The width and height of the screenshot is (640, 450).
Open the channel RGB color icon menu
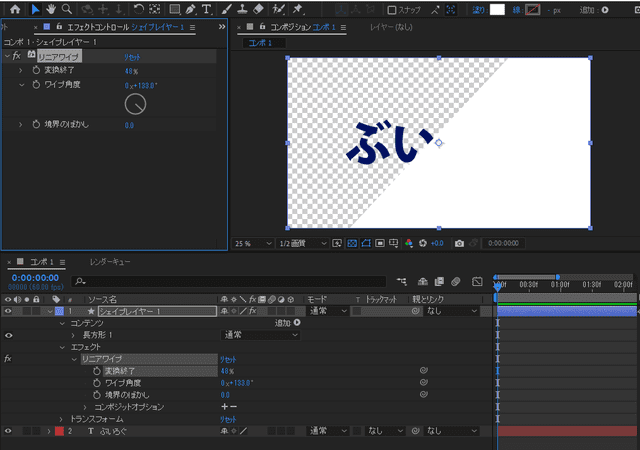click(409, 243)
